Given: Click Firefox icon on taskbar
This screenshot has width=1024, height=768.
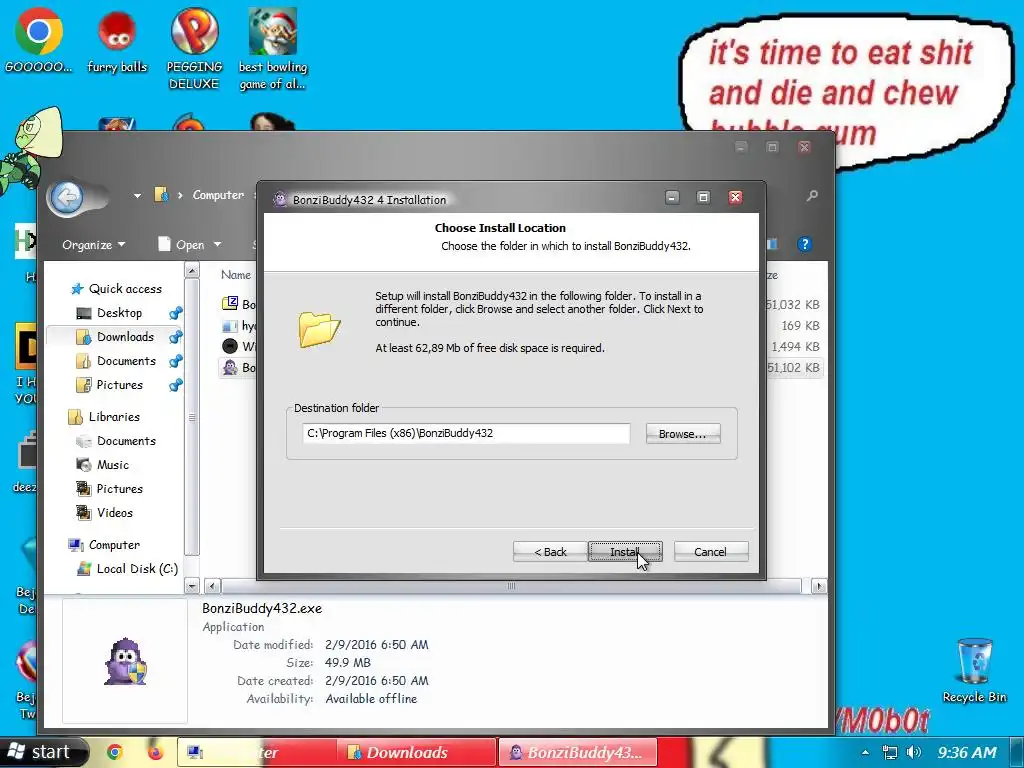Looking at the screenshot, I should coord(155,752).
